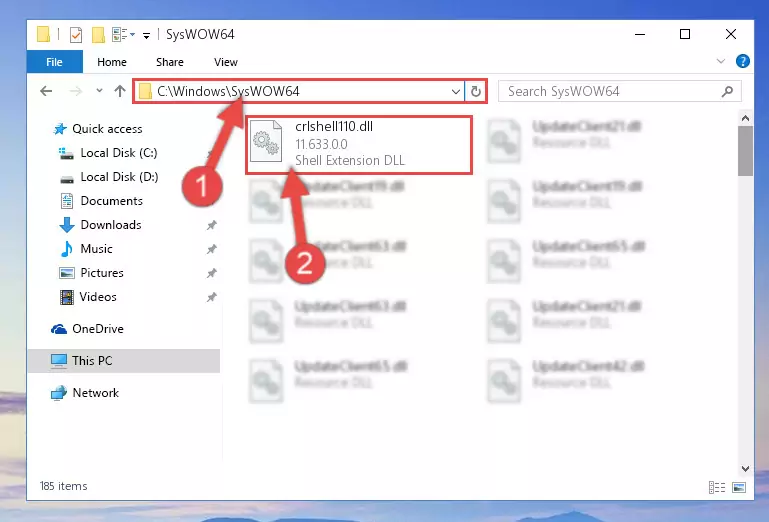The width and height of the screenshot is (769, 522).
Task: Minimize the SysWOW64 window
Action: point(640,34)
